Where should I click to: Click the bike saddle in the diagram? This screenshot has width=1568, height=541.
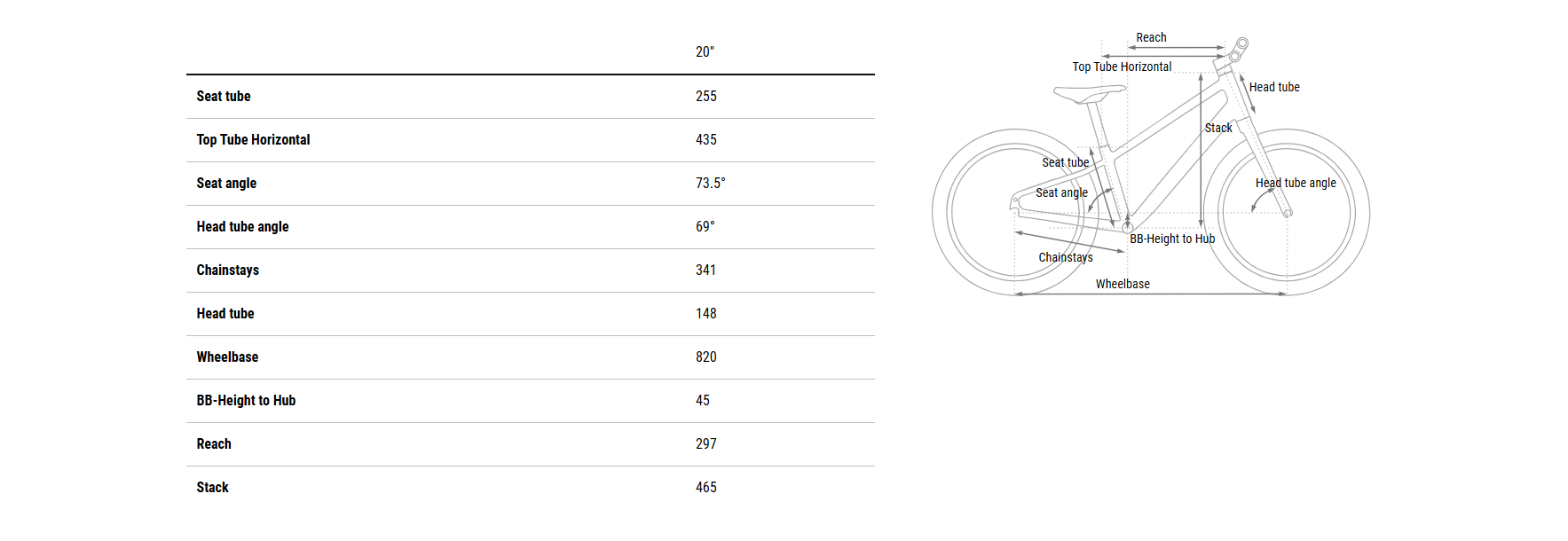[1089, 92]
